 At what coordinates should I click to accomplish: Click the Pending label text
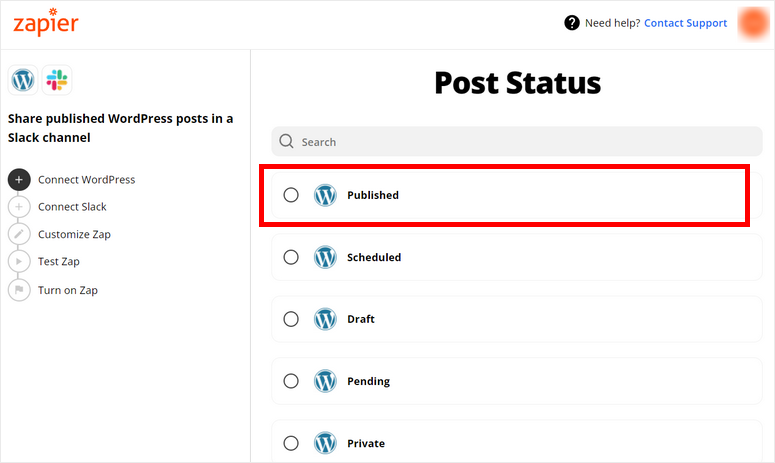(368, 381)
